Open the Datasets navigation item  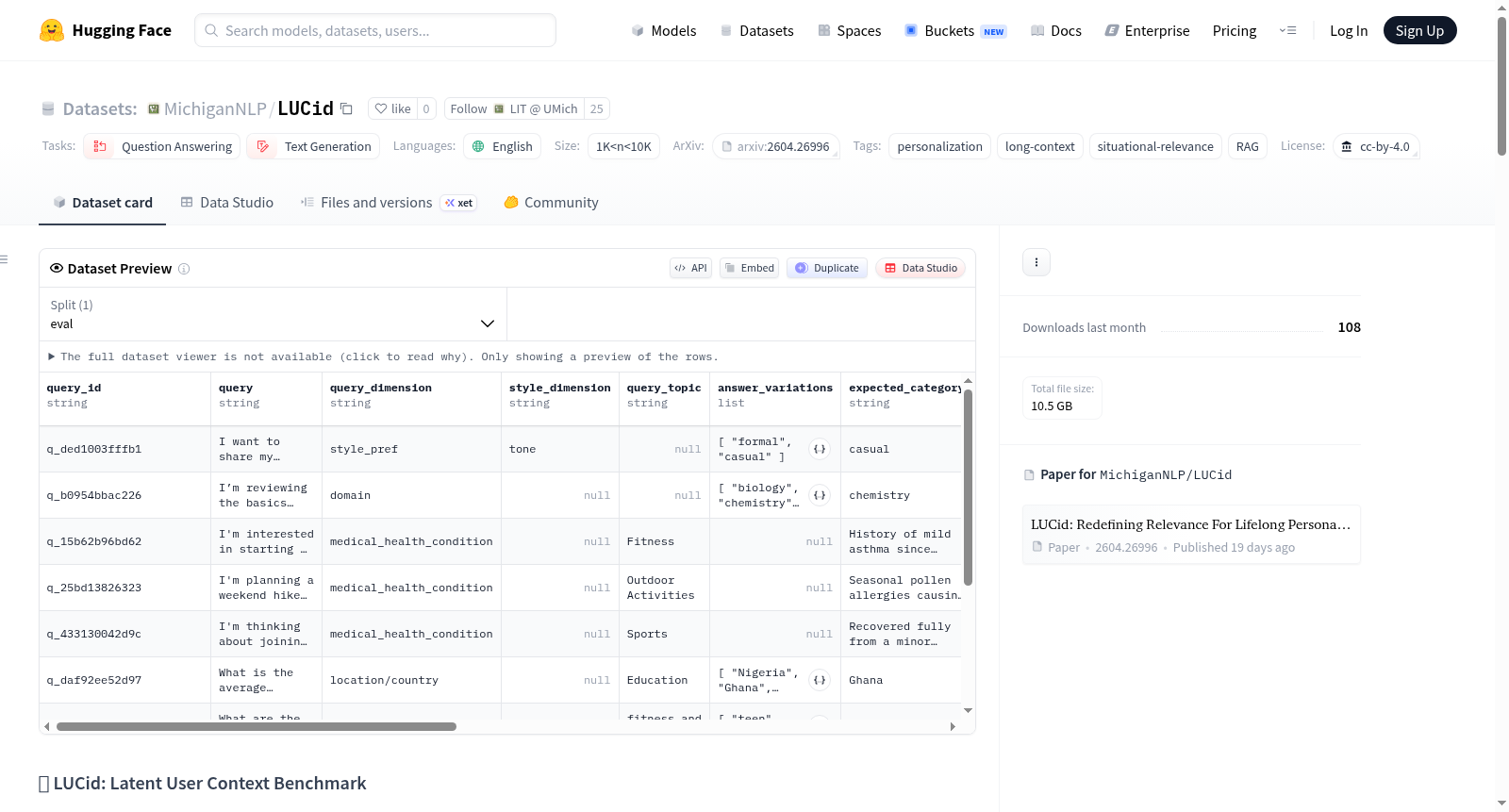click(x=756, y=30)
